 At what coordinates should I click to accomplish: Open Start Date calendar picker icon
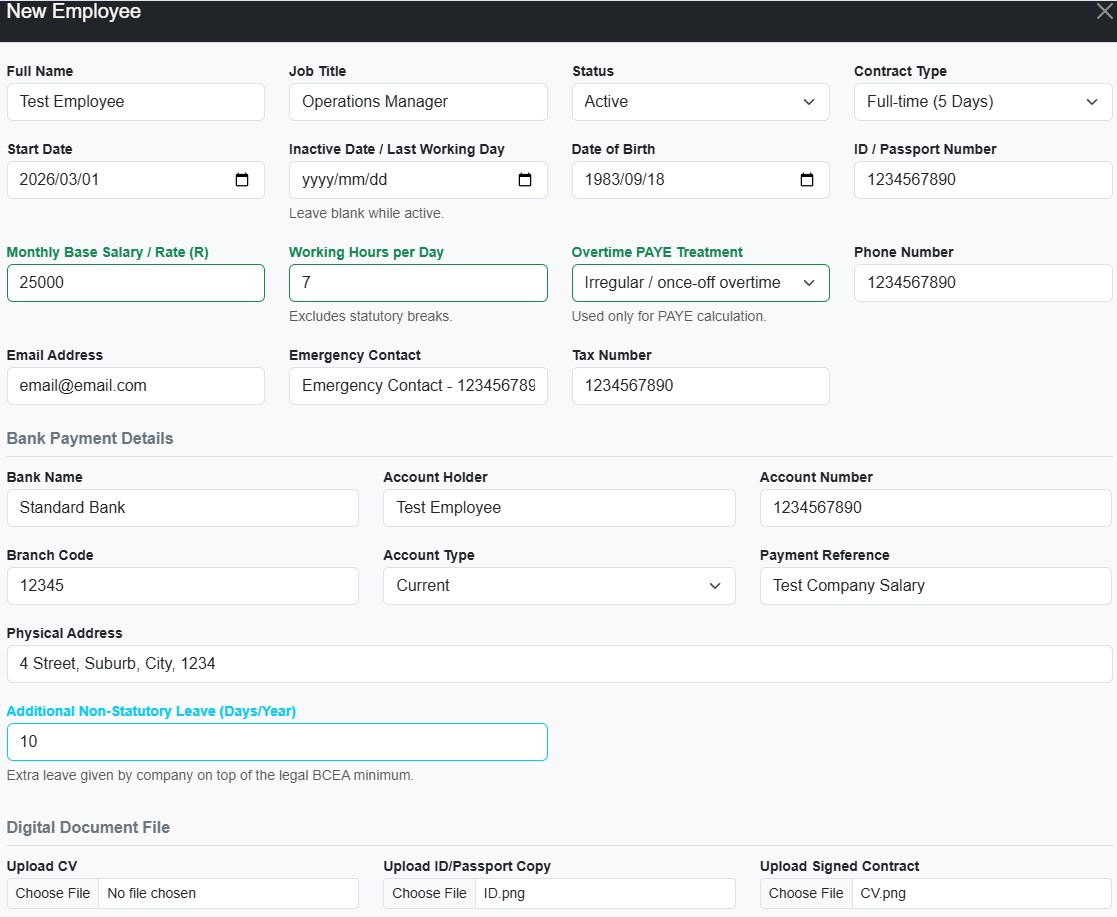coord(242,180)
